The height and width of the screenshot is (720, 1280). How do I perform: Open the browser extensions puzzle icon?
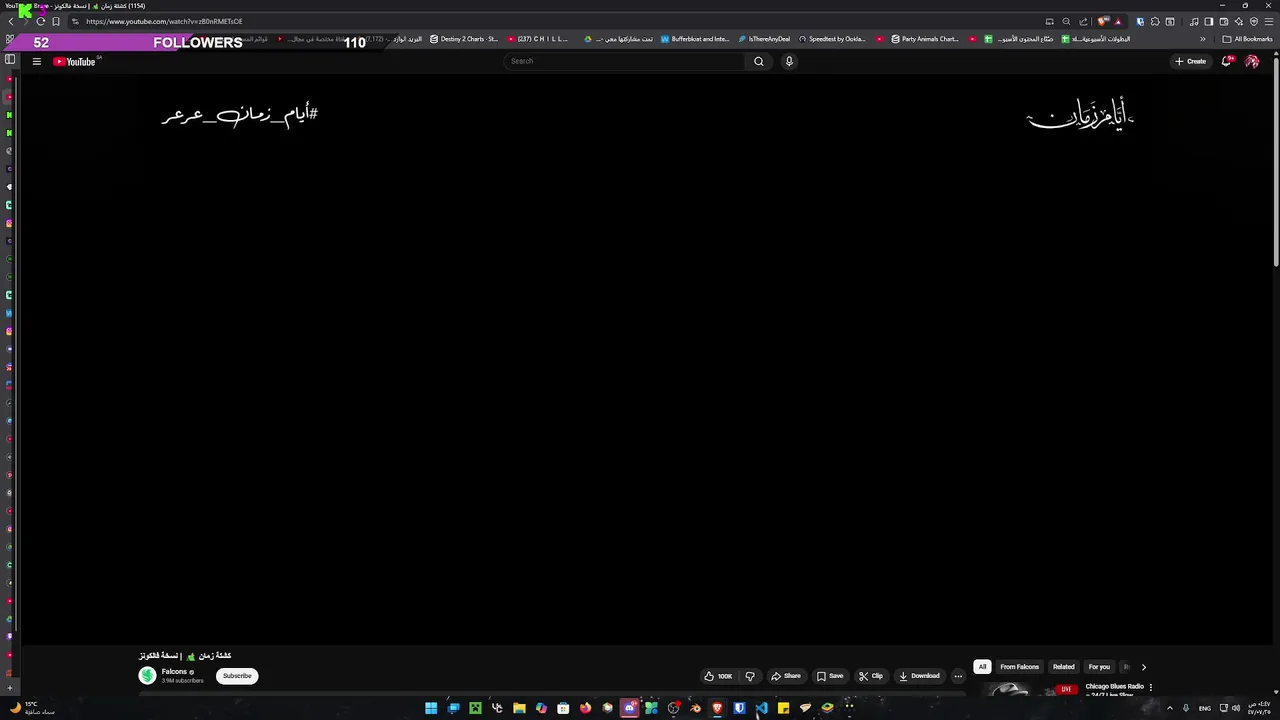1155,21
